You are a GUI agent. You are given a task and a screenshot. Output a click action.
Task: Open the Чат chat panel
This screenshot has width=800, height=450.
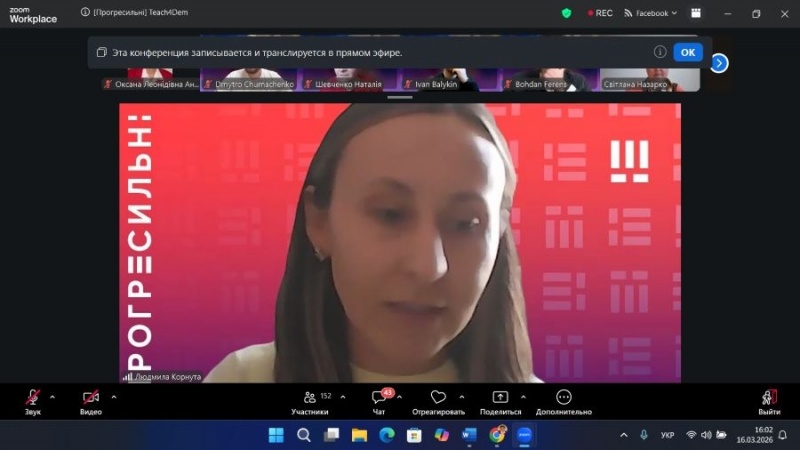(x=379, y=397)
